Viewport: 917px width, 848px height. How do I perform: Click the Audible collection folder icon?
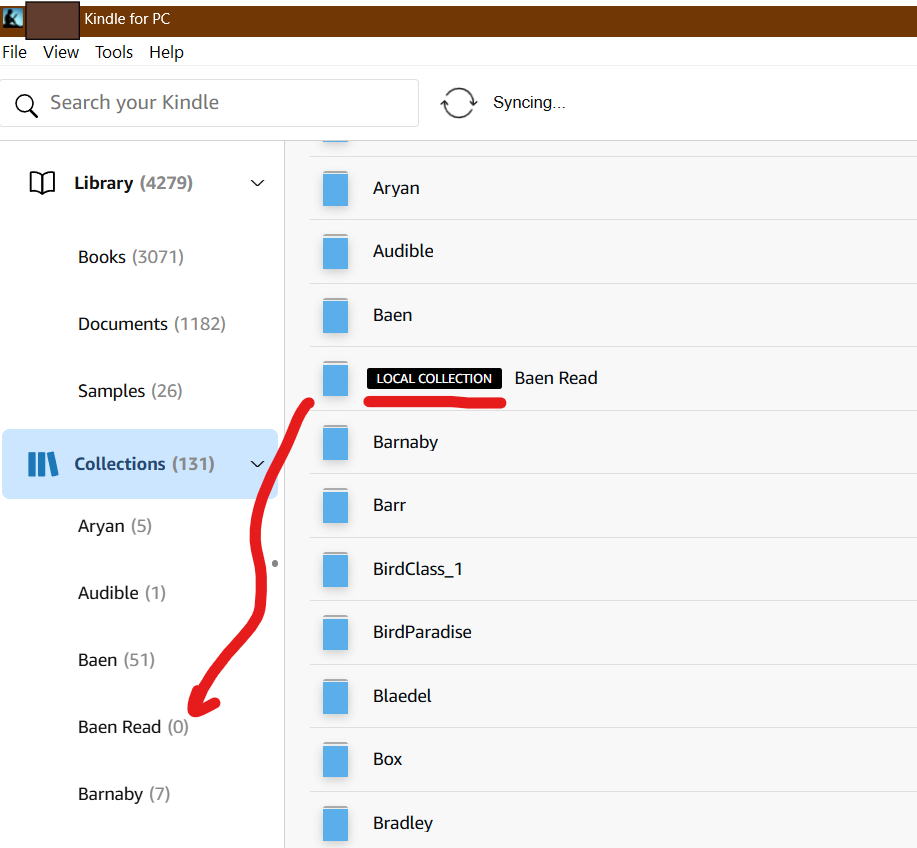(x=336, y=251)
